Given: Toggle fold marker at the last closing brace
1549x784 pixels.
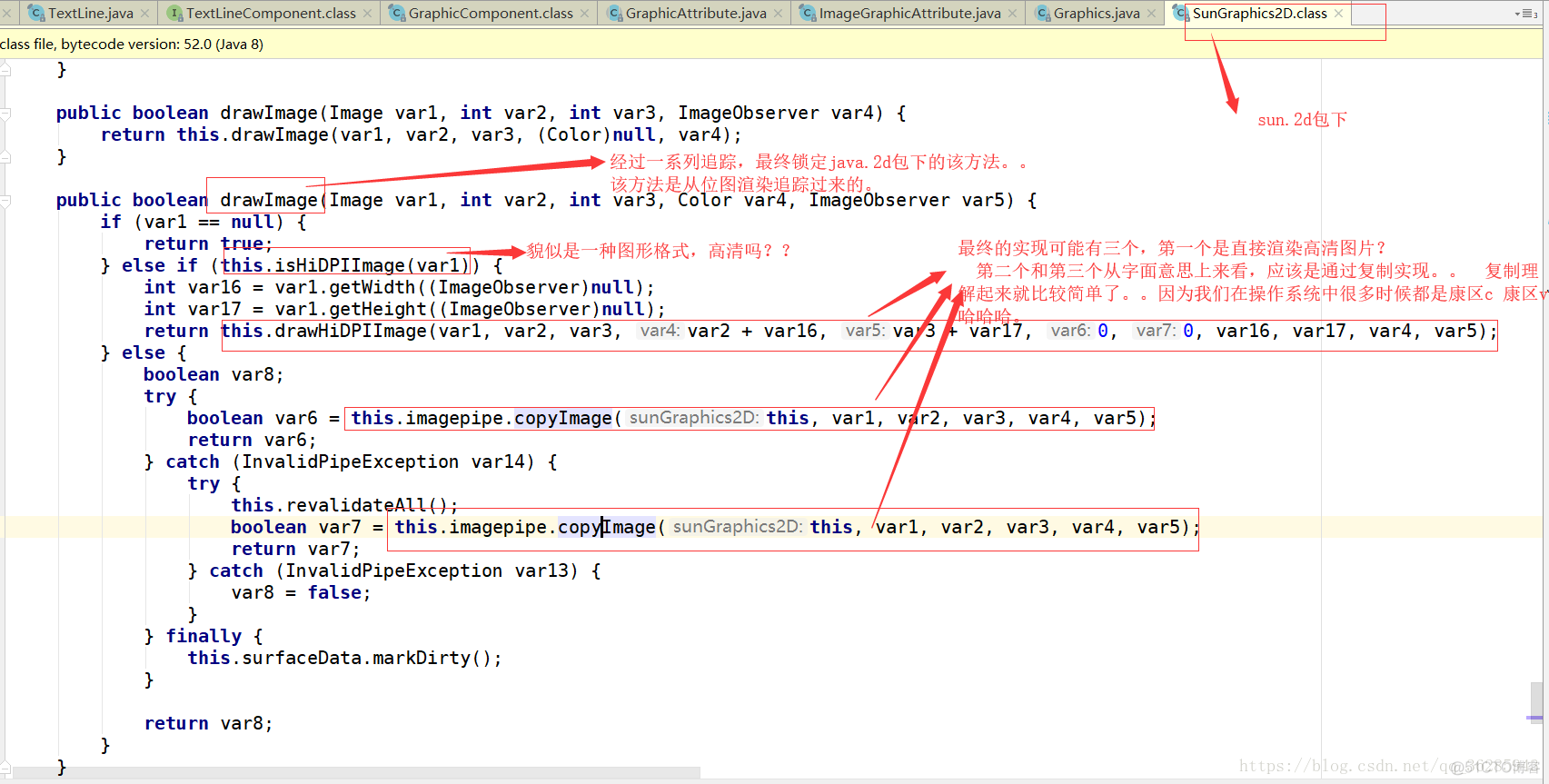Looking at the screenshot, I should point(5,767).
